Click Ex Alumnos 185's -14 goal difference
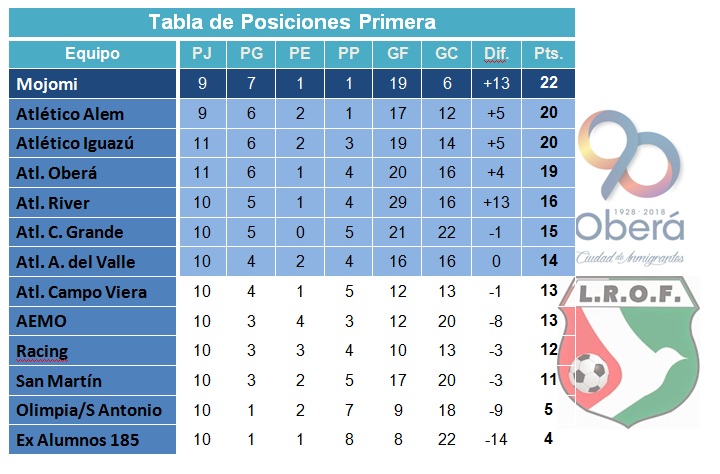Image resolution: width=720 pixels, height=474 pixels. click(x=496, y=440)
